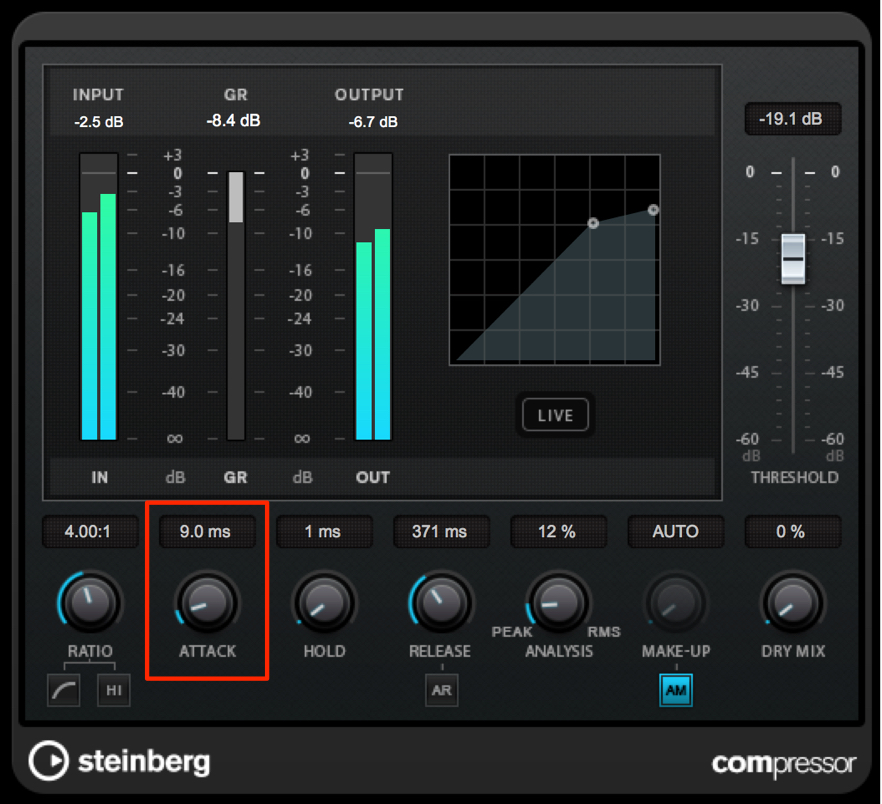Toggle the soft knee curve button
This screenshot has height=804, width=882.
tap(64, 690)
